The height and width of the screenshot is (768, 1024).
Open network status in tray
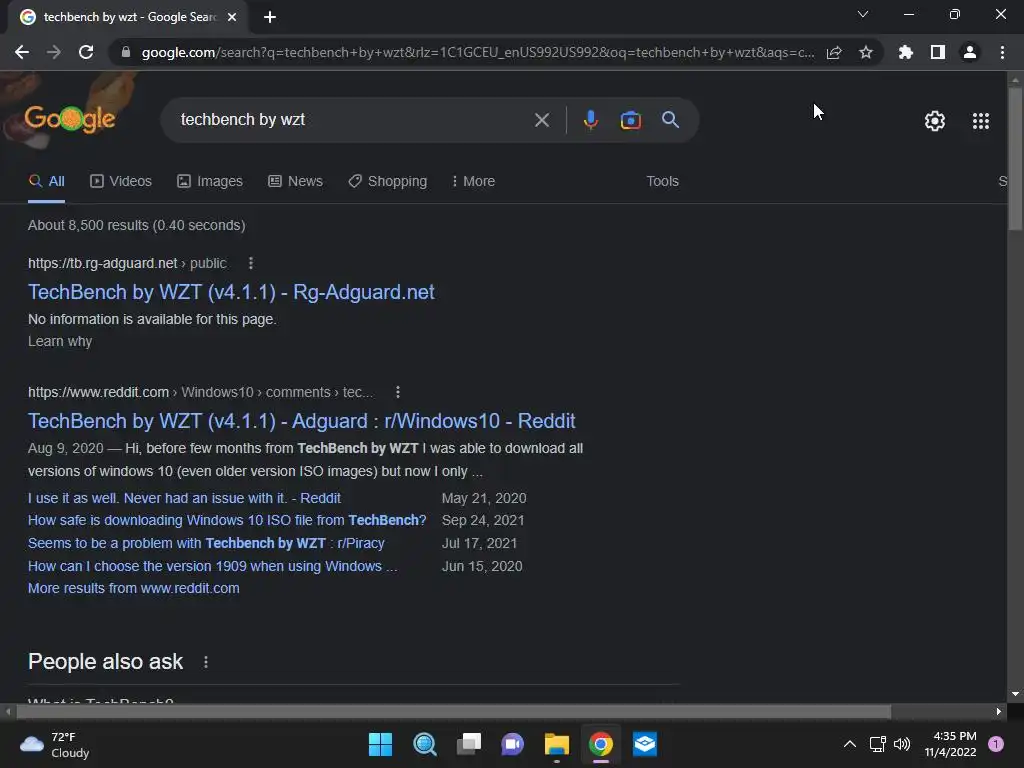(x=878, y=744)
